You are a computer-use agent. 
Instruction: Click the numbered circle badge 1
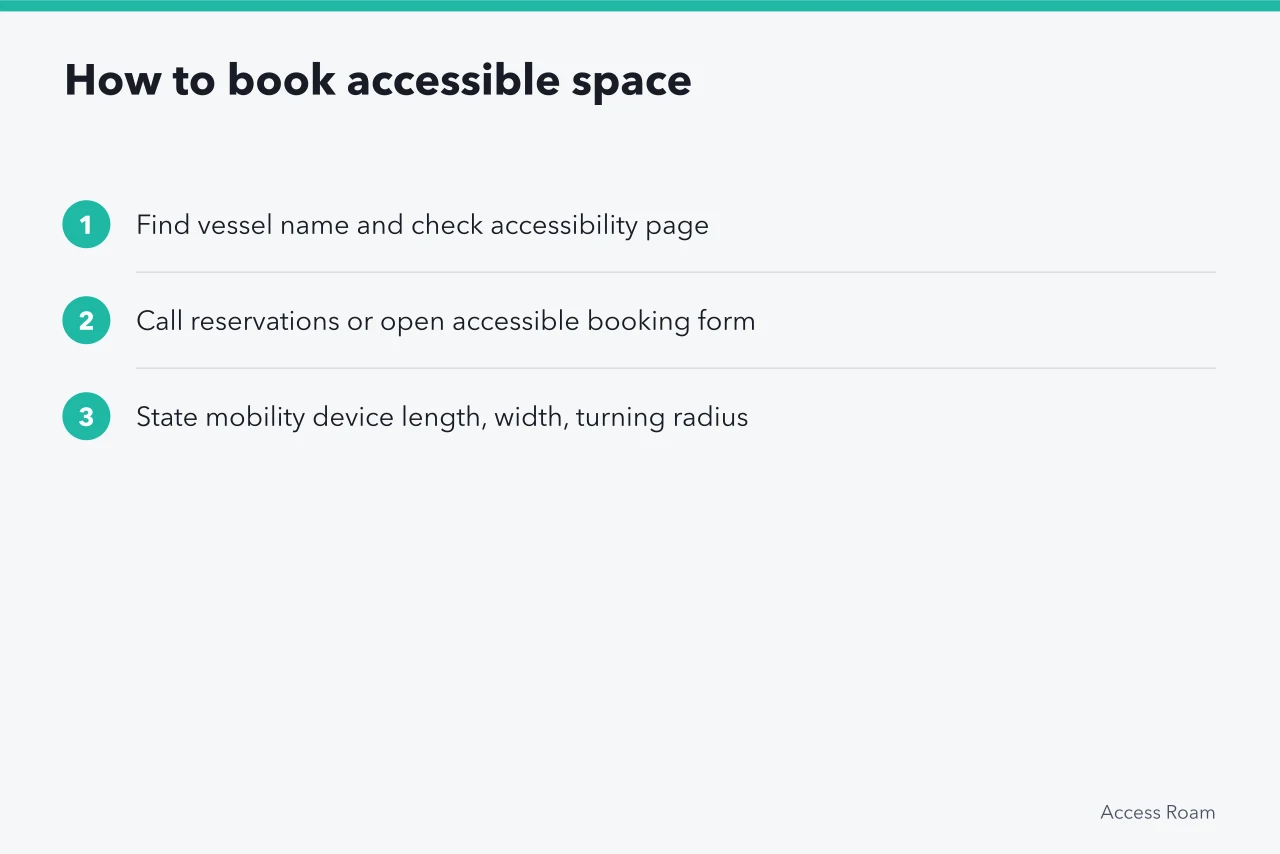(86, 224)
